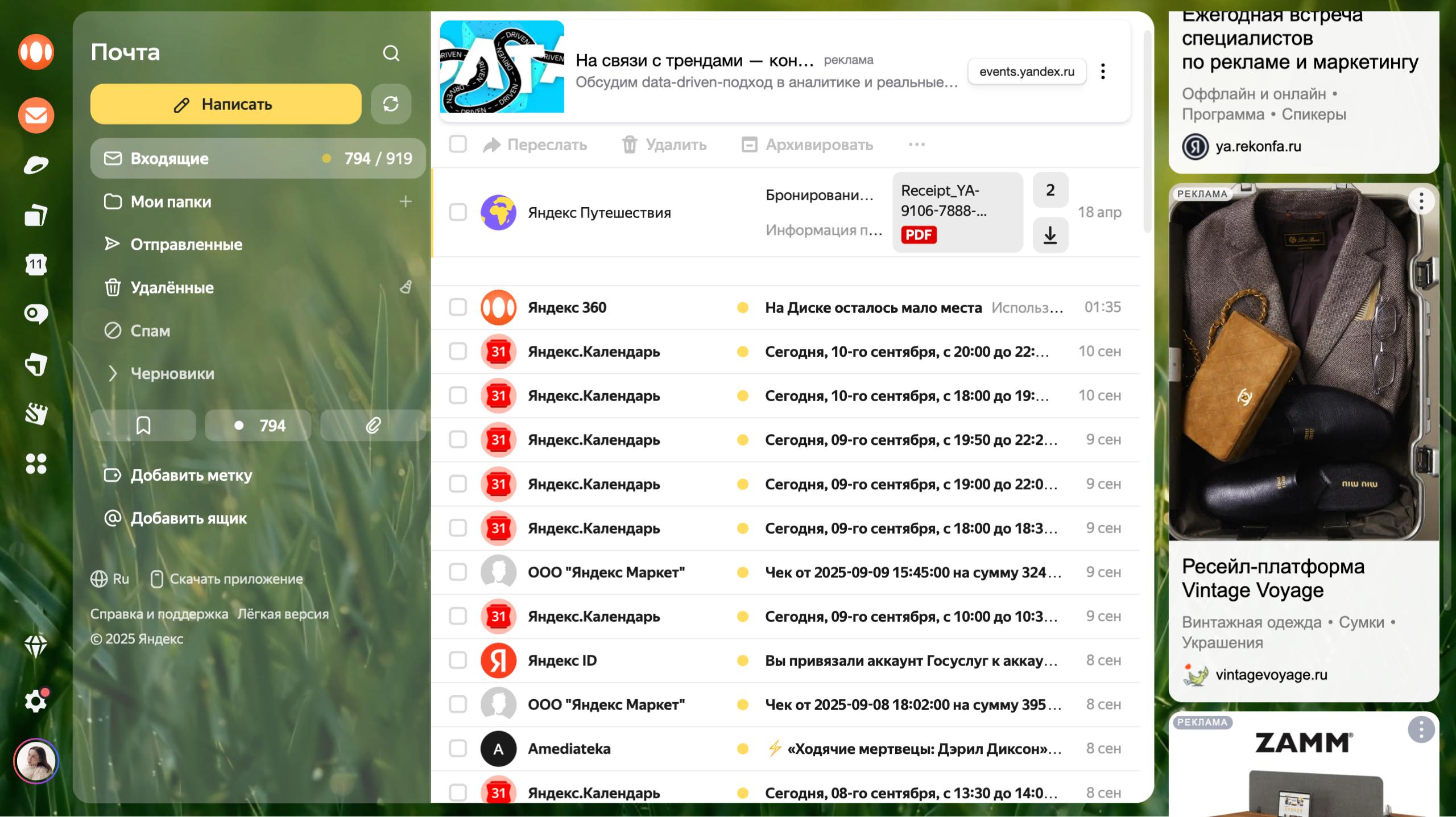Click the Переслать forward button
The image size is (1456, 817).
[535, 145]
